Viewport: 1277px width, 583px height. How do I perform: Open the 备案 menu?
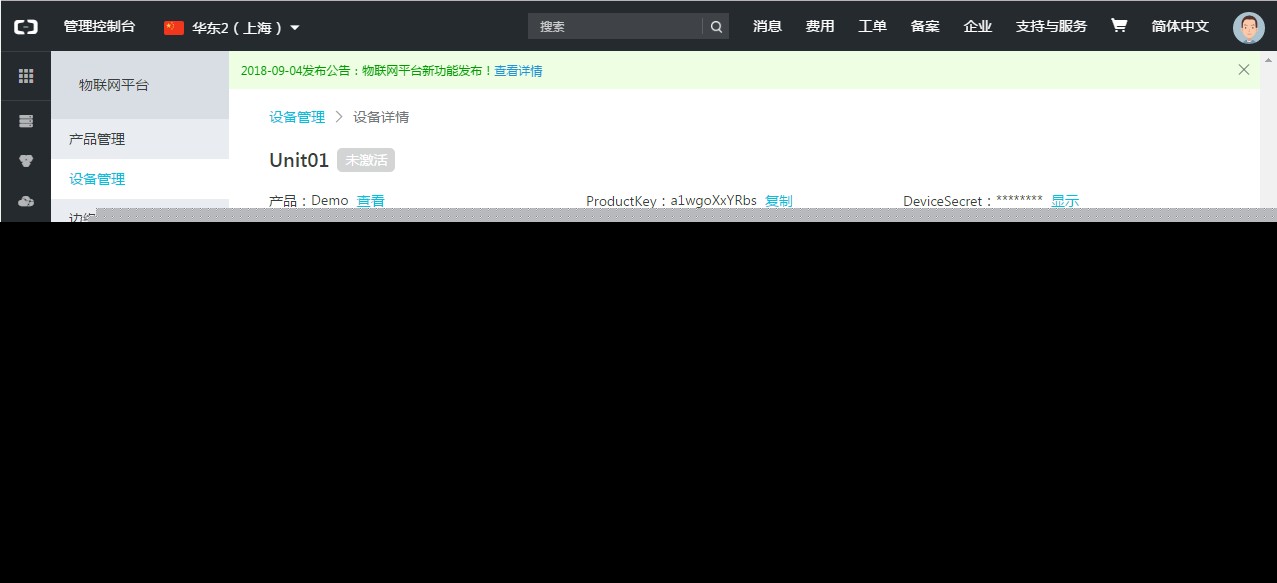tap(925, 26)
